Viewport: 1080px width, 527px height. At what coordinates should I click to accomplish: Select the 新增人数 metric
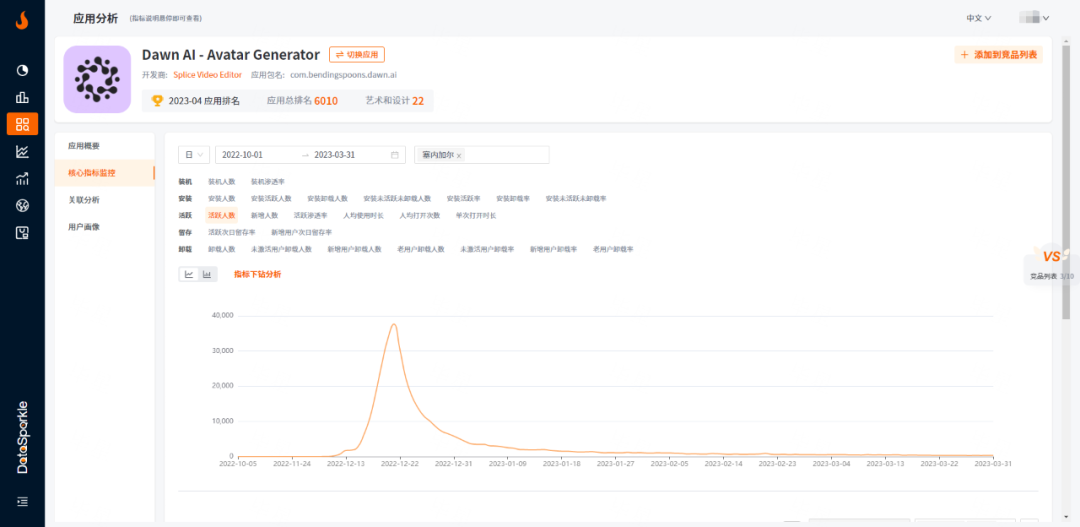(x=264, y=215)
